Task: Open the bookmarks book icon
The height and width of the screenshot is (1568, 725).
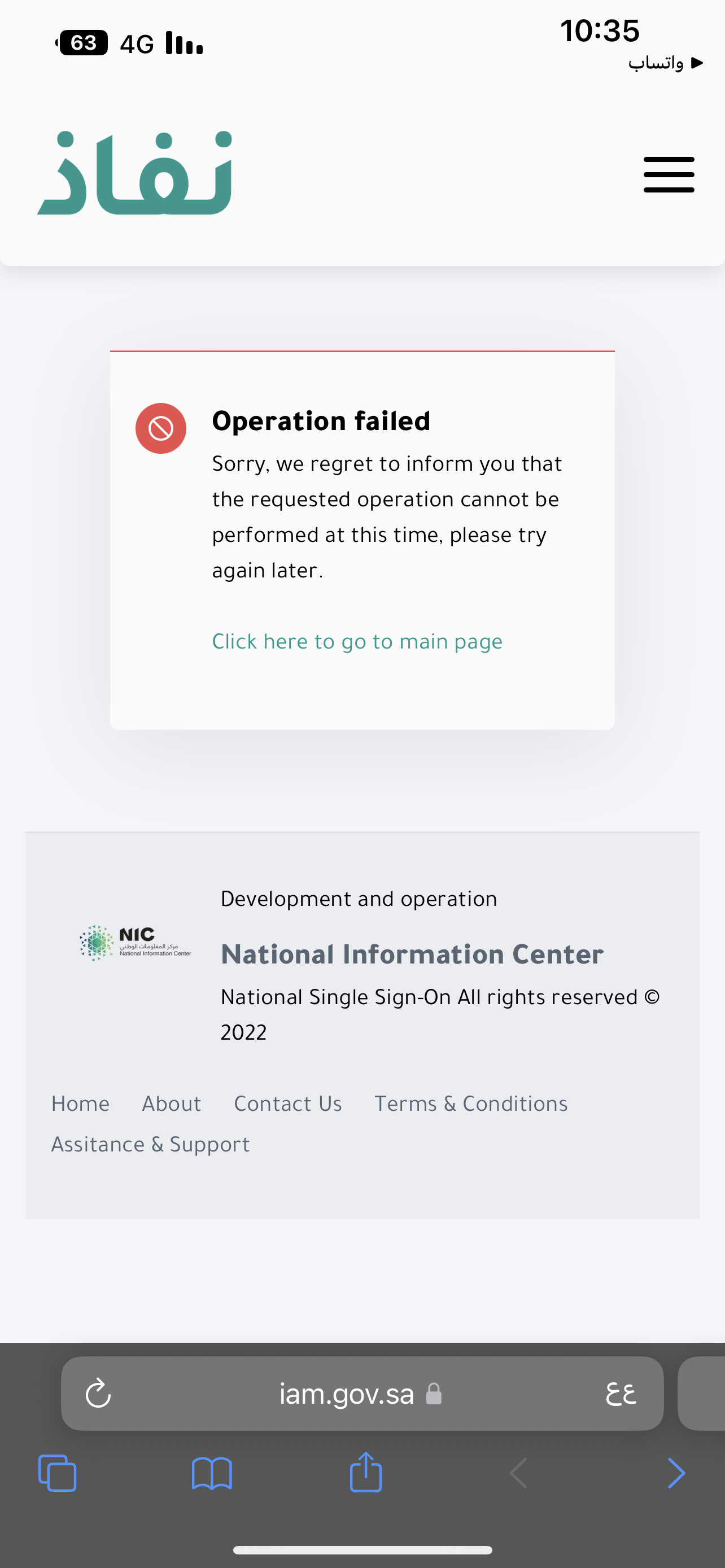Action: click(212, 1474)
